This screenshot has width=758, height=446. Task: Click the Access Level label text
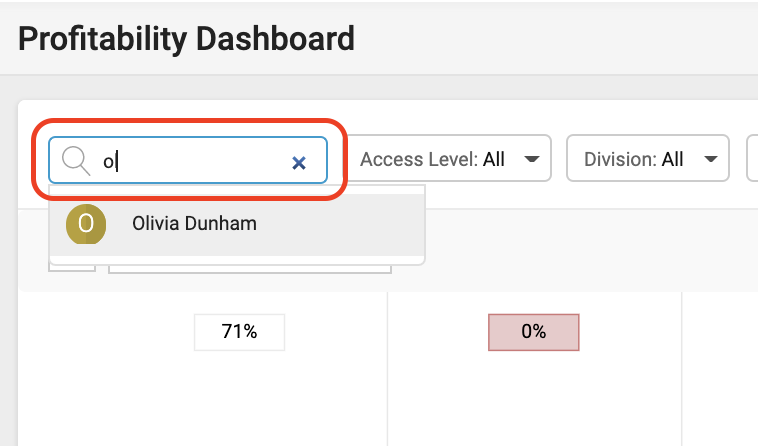pyautogui.click(x=419, y=159)
